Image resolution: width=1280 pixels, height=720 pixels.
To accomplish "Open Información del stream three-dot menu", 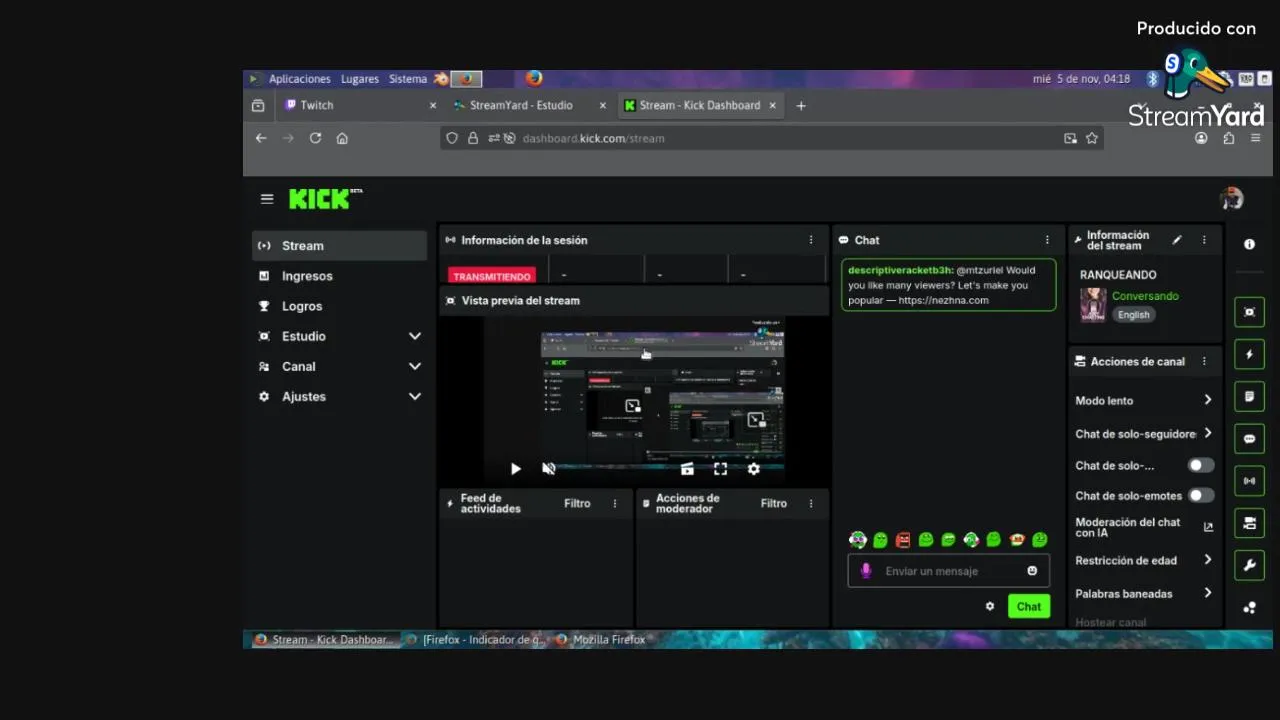I will pos(1204,240).
